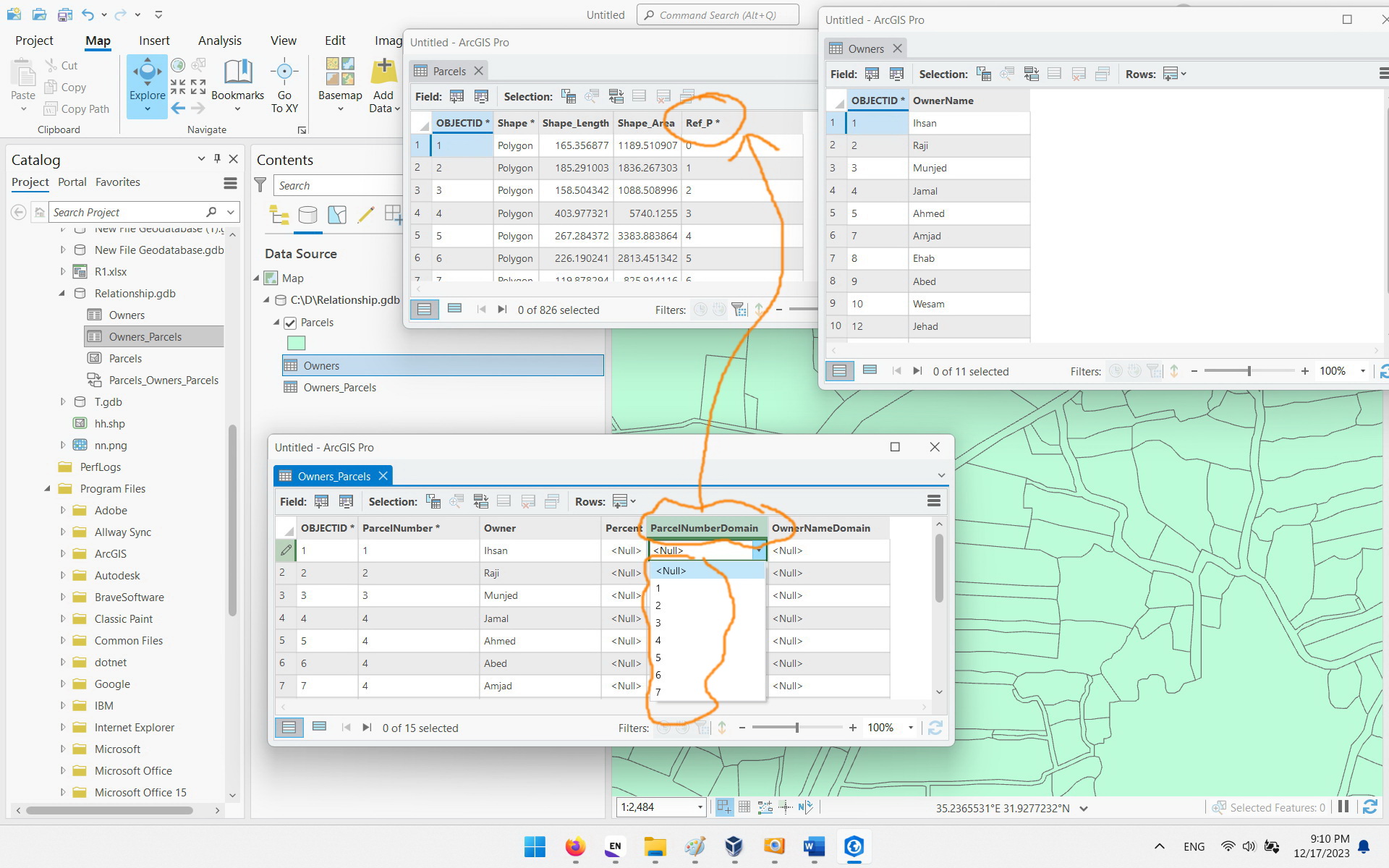Open the ParcelNumberDomain dropdown in row 1

pyautogui.click(x=758, y=550)
